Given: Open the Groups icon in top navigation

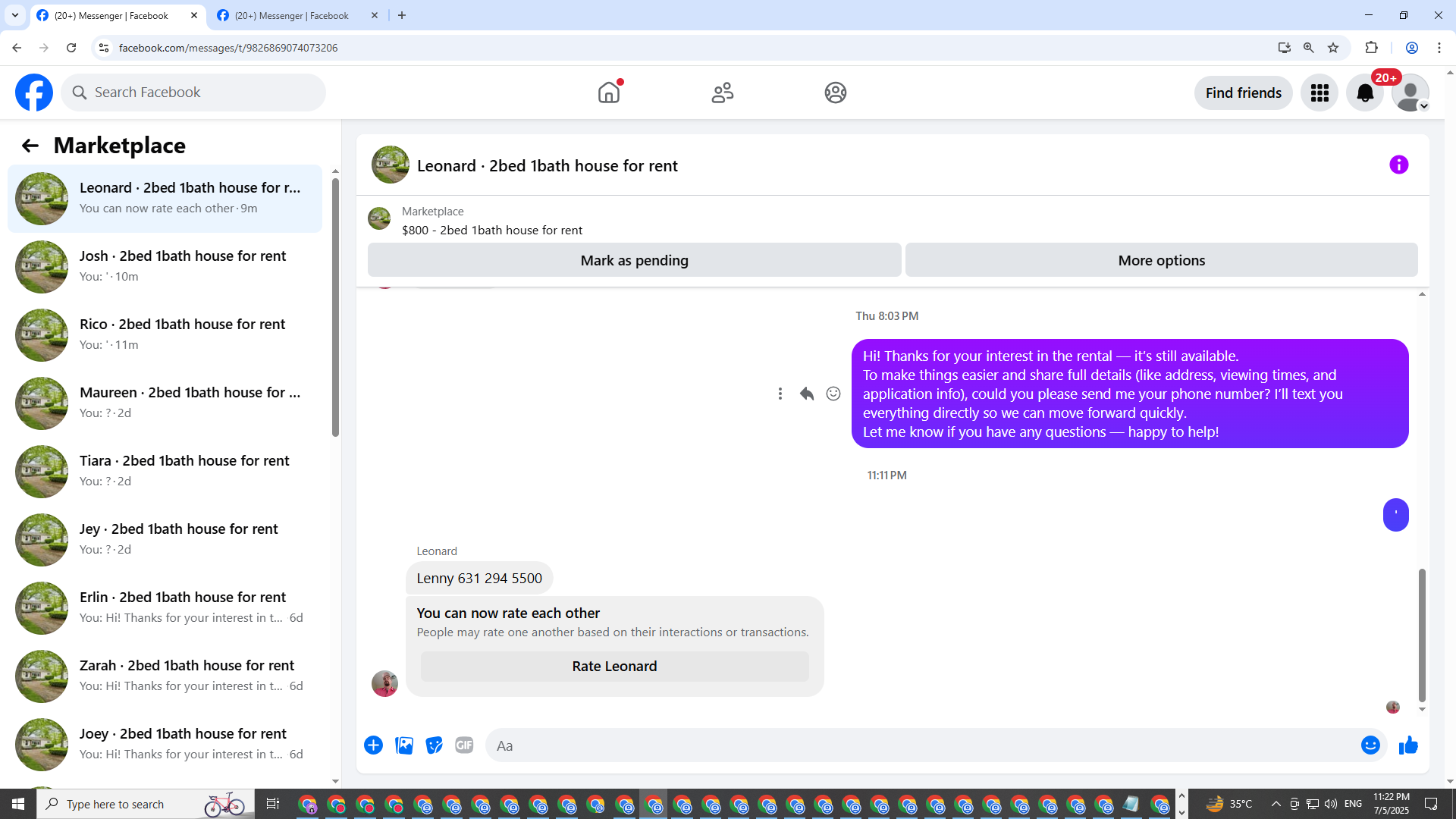Looking at the screenshot, I should click(x=835, y=93).
